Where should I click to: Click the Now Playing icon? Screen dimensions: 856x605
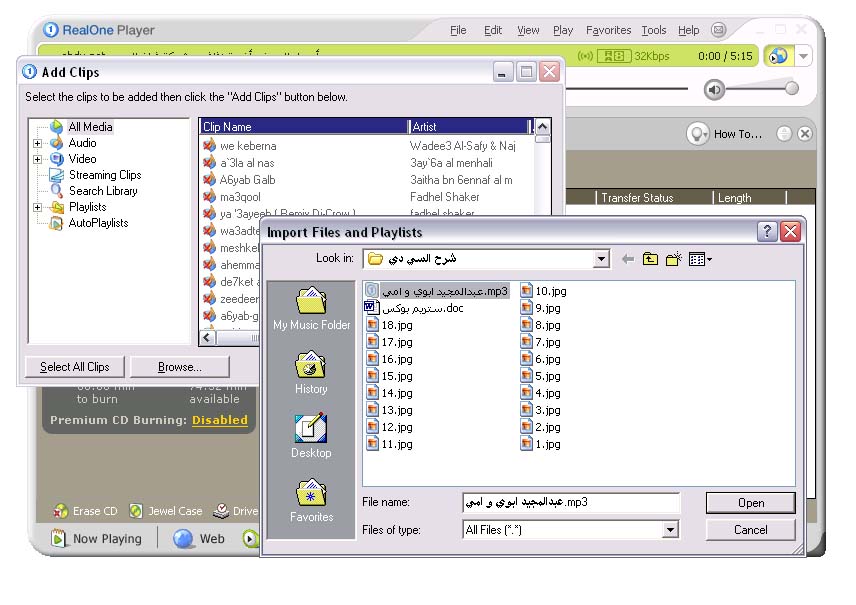(x=58, y=538)
